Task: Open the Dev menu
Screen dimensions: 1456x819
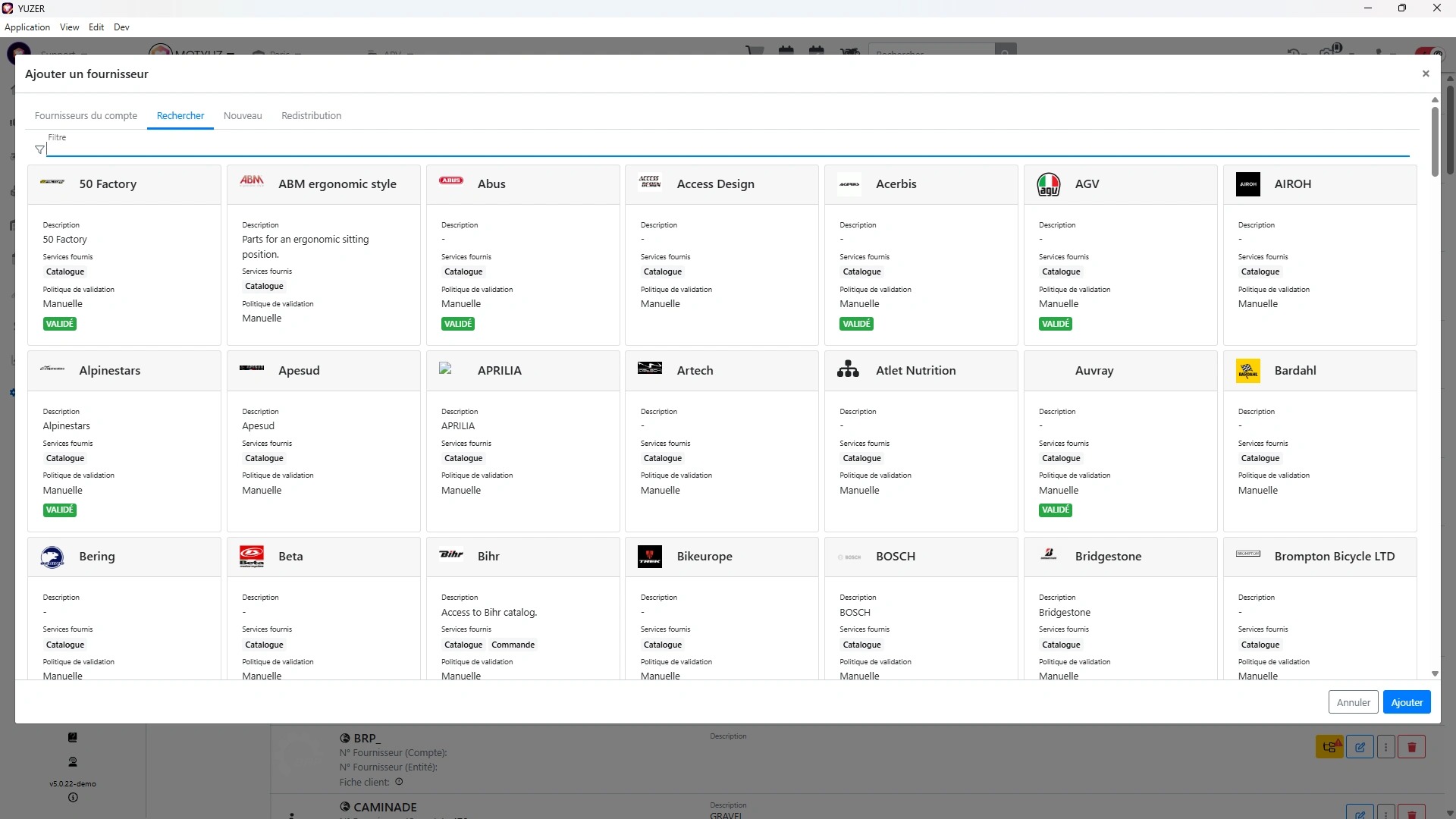Action: (x=121, y=27)
